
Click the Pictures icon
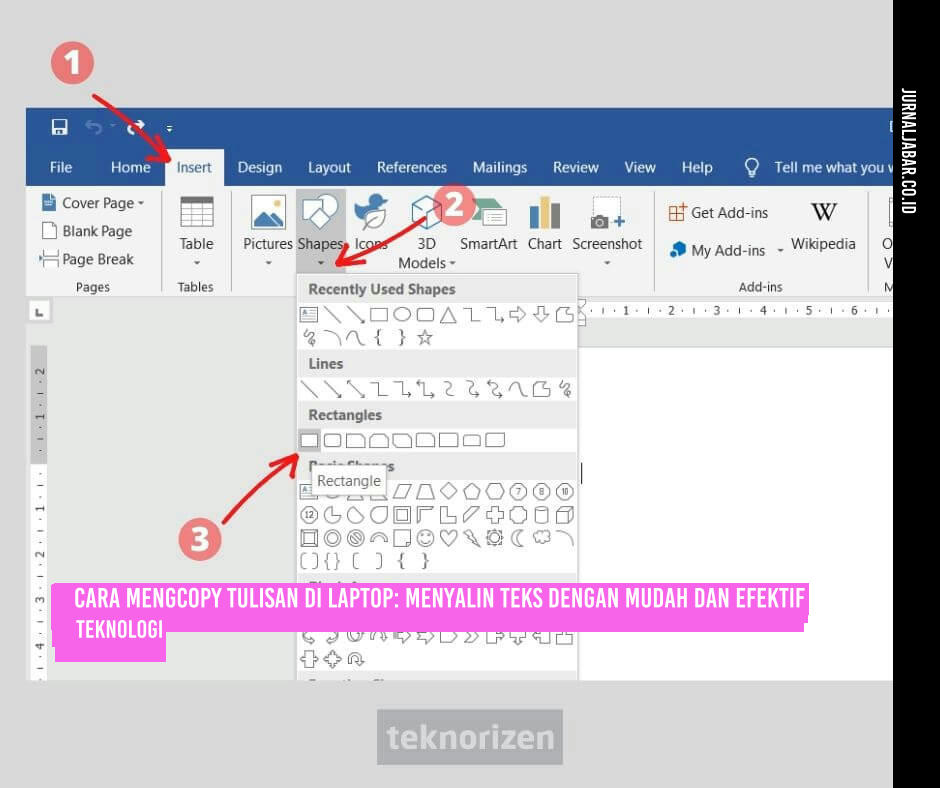click(268, 212)
